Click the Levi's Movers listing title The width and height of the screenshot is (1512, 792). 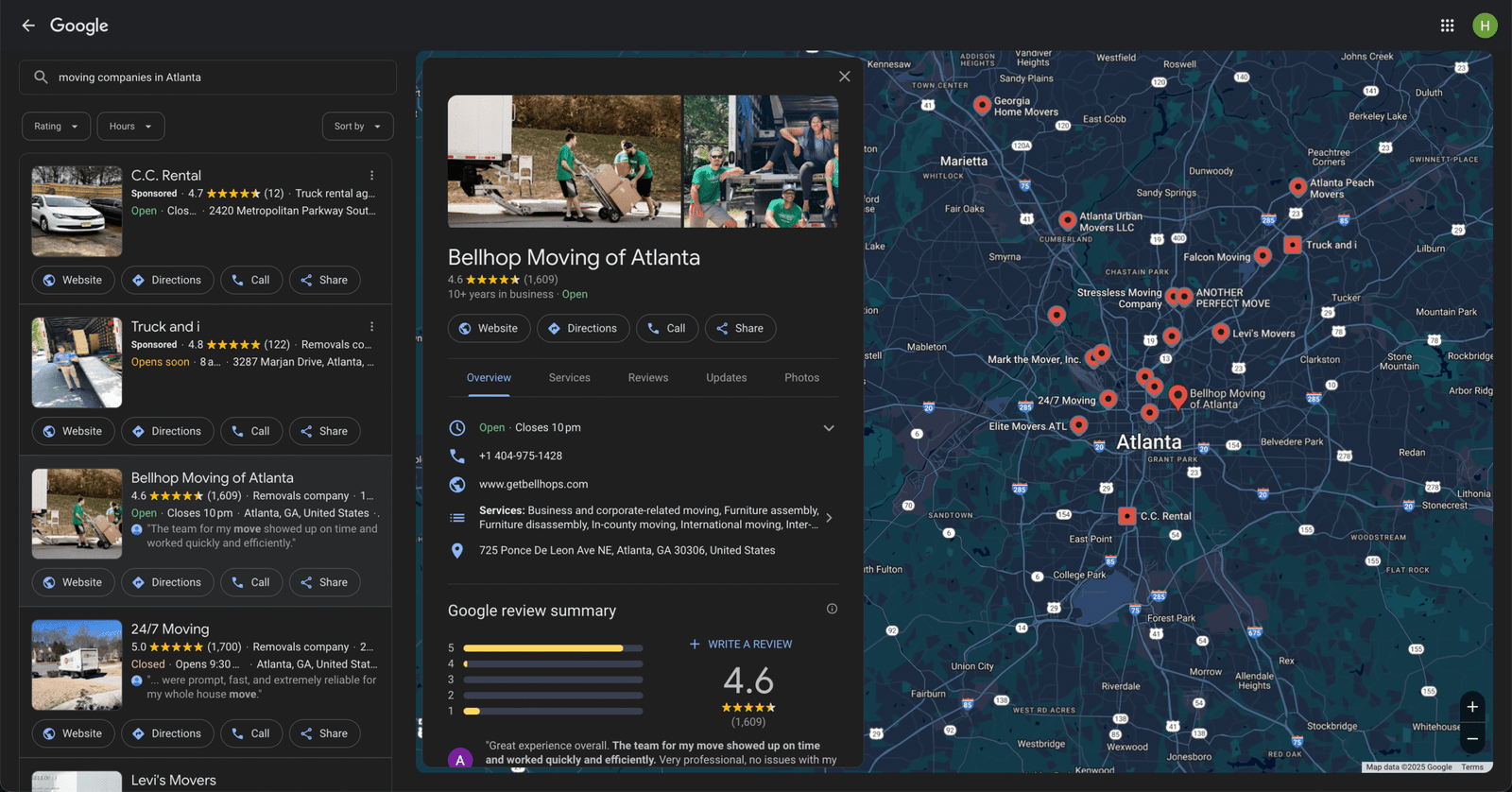click(x=174, y=781)
